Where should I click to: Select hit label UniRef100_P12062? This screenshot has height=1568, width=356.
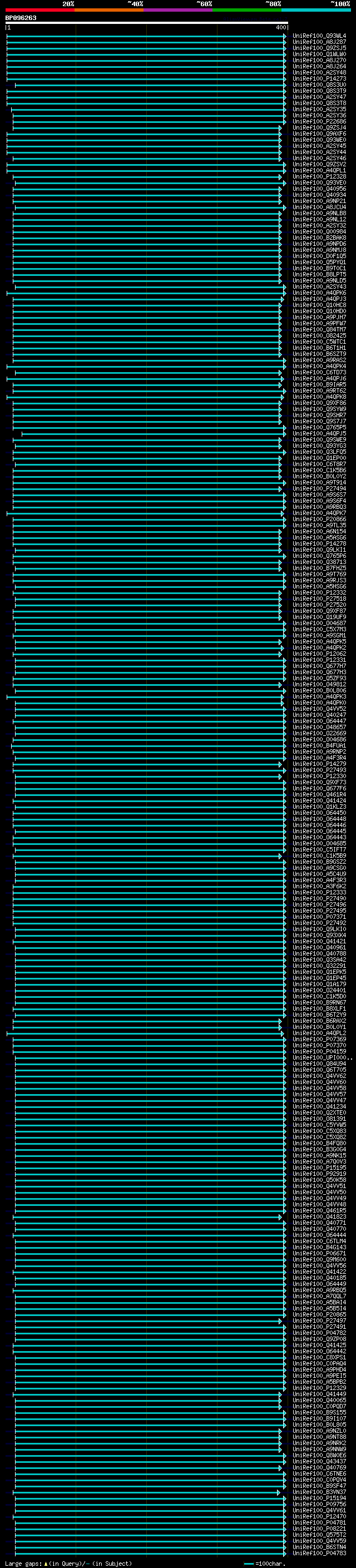[319, 654]
